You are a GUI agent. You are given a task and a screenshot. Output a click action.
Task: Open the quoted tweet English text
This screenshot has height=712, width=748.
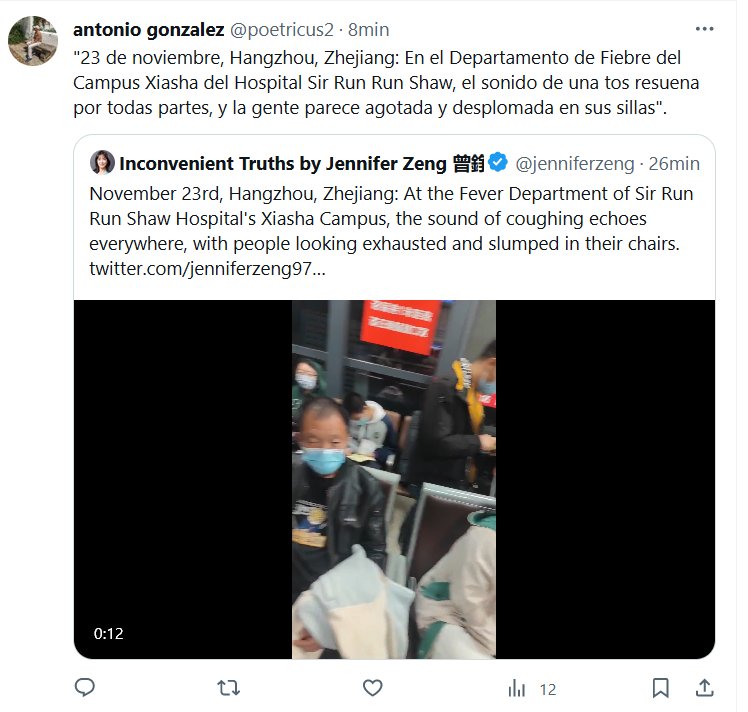[391, 218]
